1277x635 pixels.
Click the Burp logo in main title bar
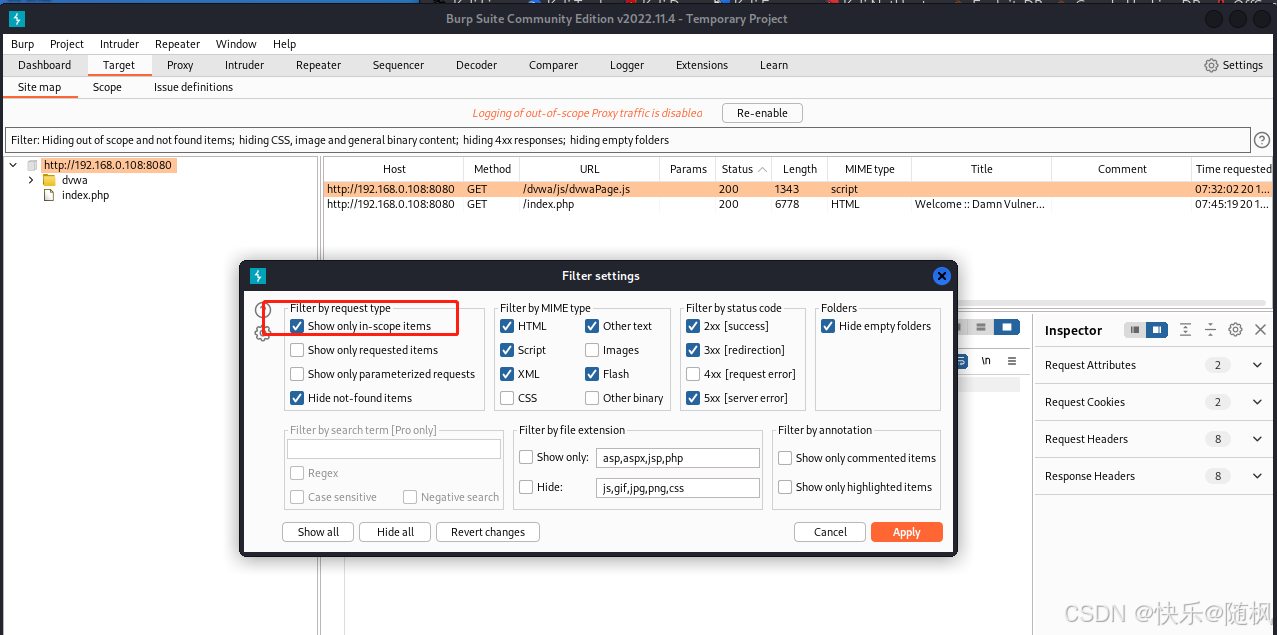(x=17, y=18)
